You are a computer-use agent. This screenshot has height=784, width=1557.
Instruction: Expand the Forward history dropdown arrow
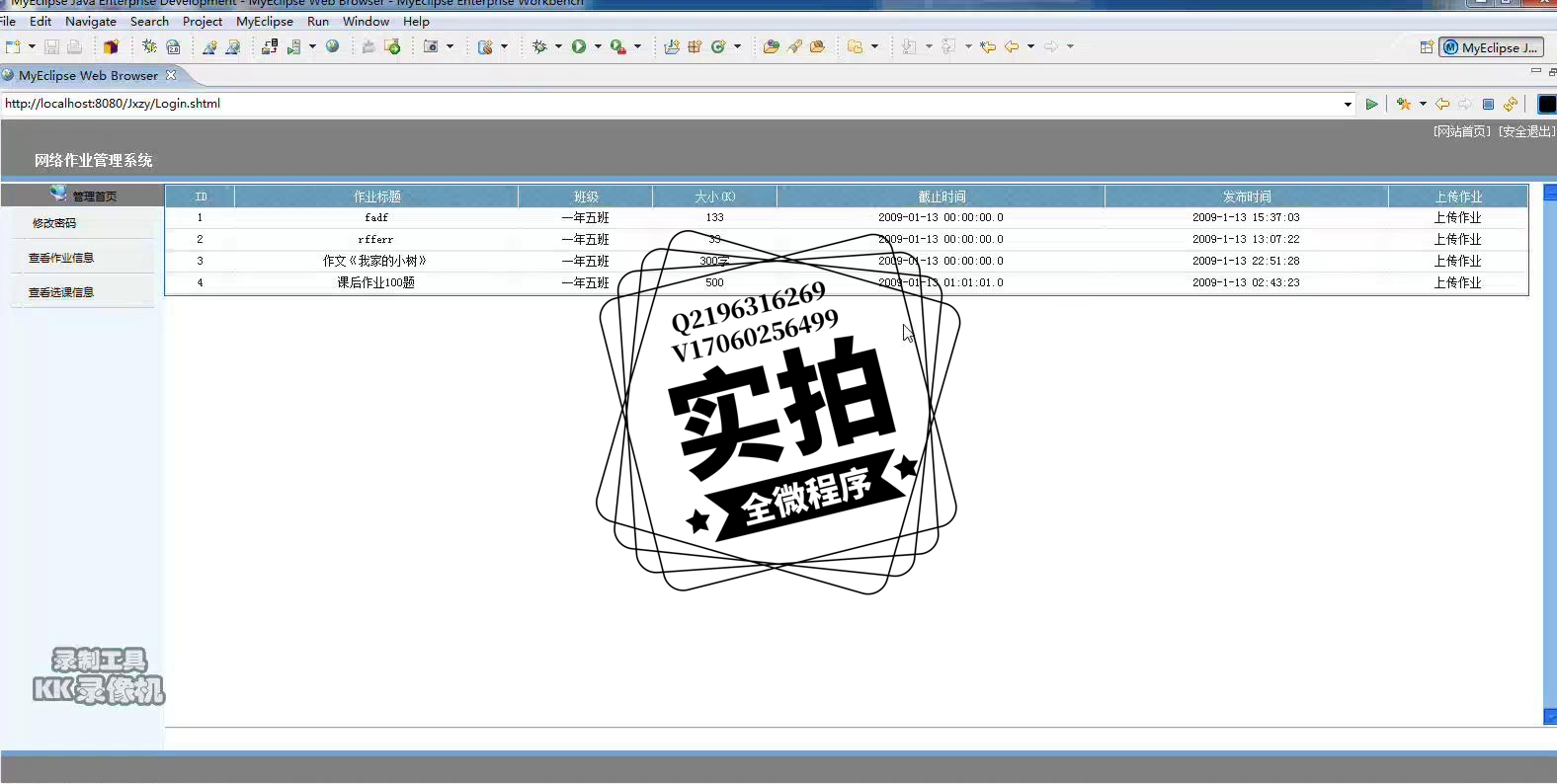coord(1070,46)
